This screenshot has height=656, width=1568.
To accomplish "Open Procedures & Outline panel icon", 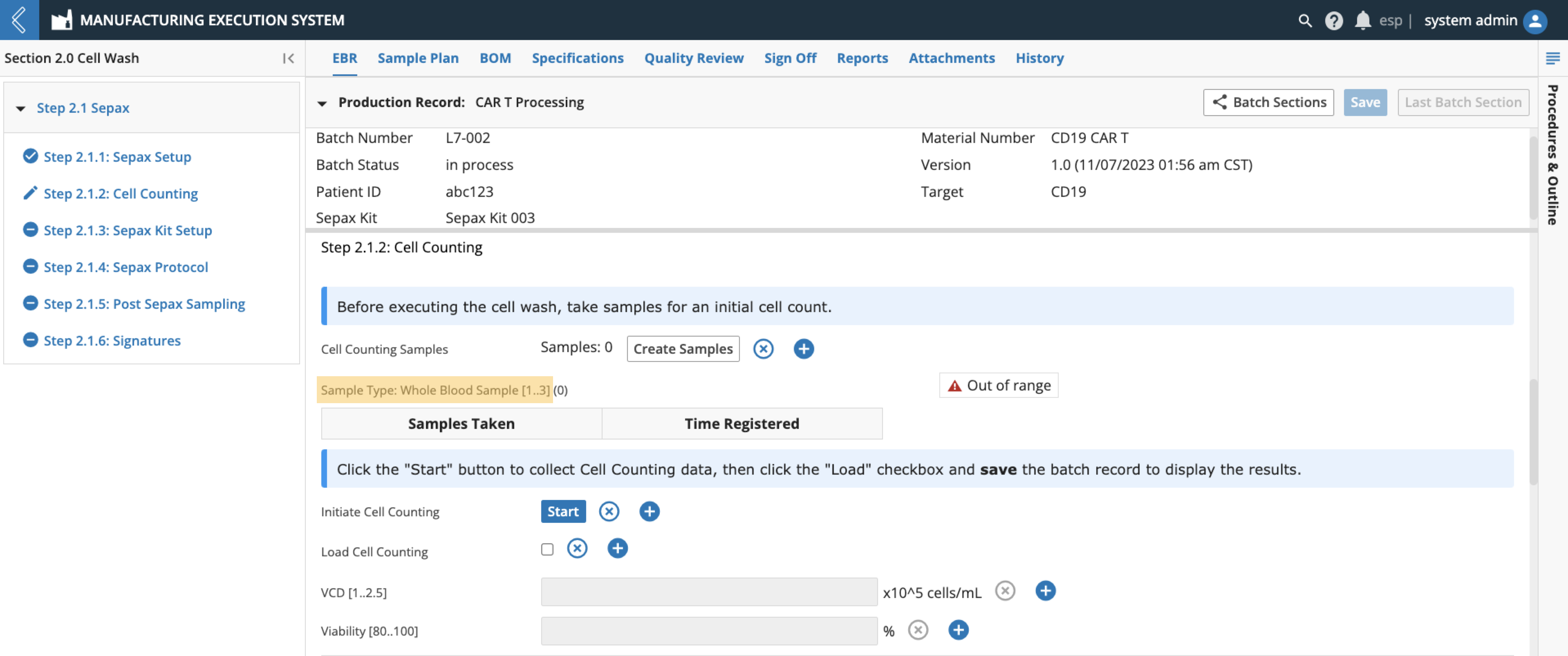I will tap(1552, 58).
